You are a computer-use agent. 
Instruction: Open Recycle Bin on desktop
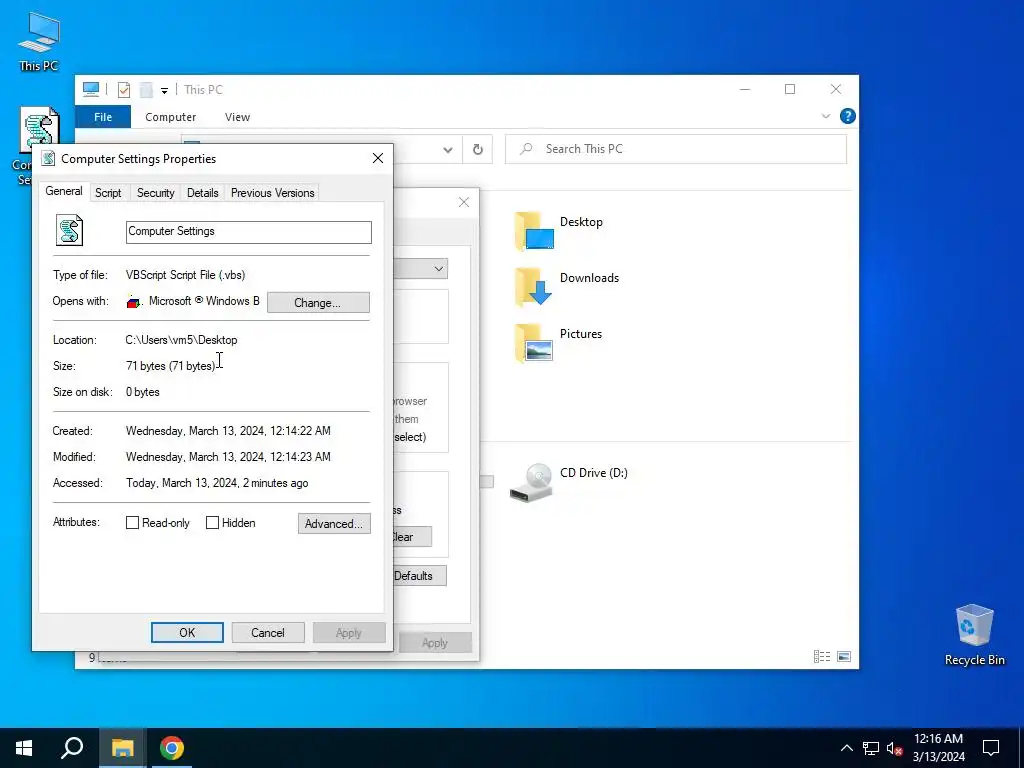click(x=974, y=634)
